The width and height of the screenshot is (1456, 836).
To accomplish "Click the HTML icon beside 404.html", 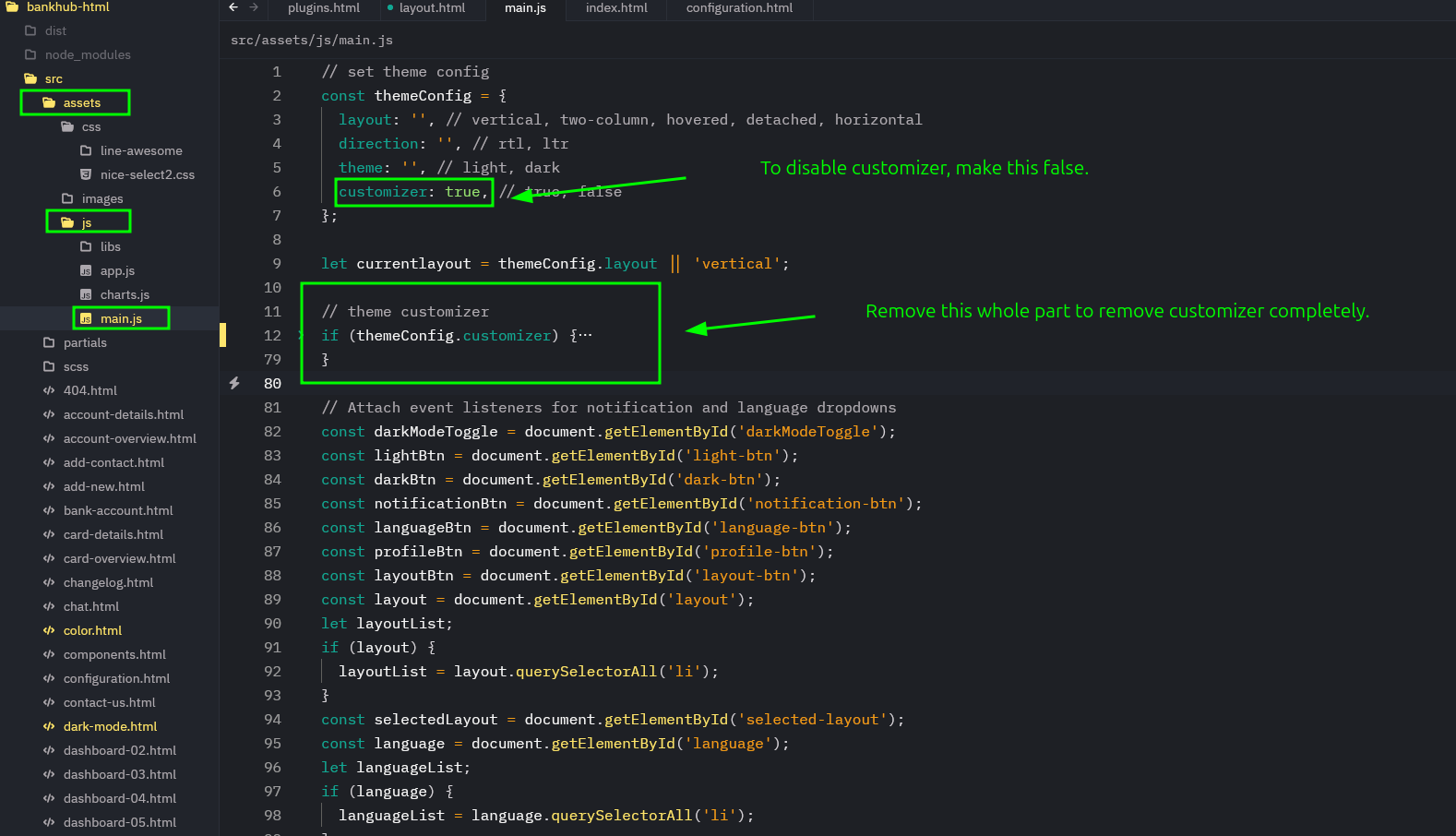I will (x=49, y=390).
